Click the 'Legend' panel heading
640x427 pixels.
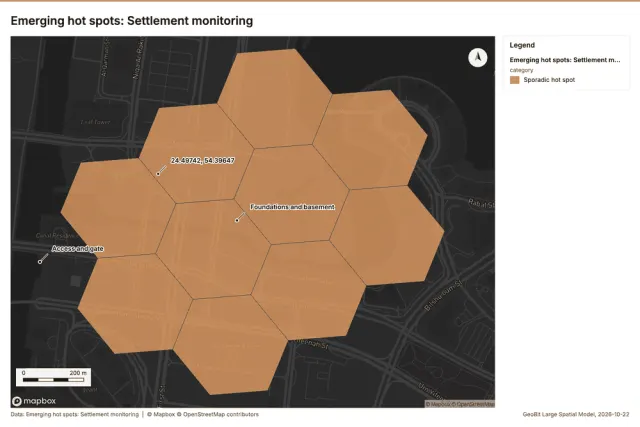point(522,45)
